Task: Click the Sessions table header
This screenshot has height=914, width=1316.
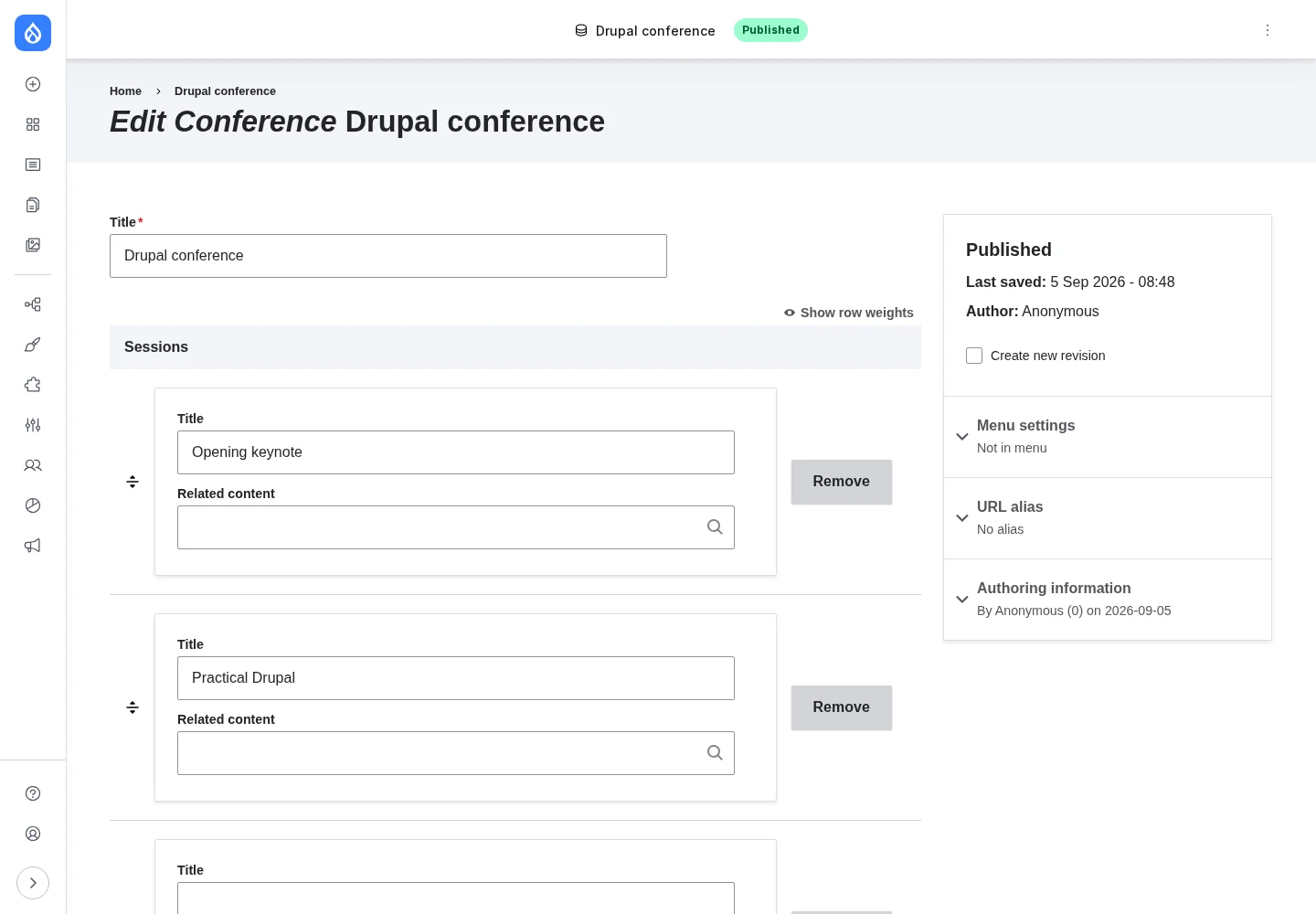Action: pos(515,347)
